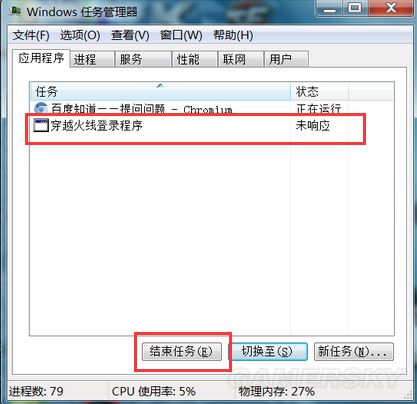Click the 结束任务(E) button
The image size is (417, 404).
point(182,351)
